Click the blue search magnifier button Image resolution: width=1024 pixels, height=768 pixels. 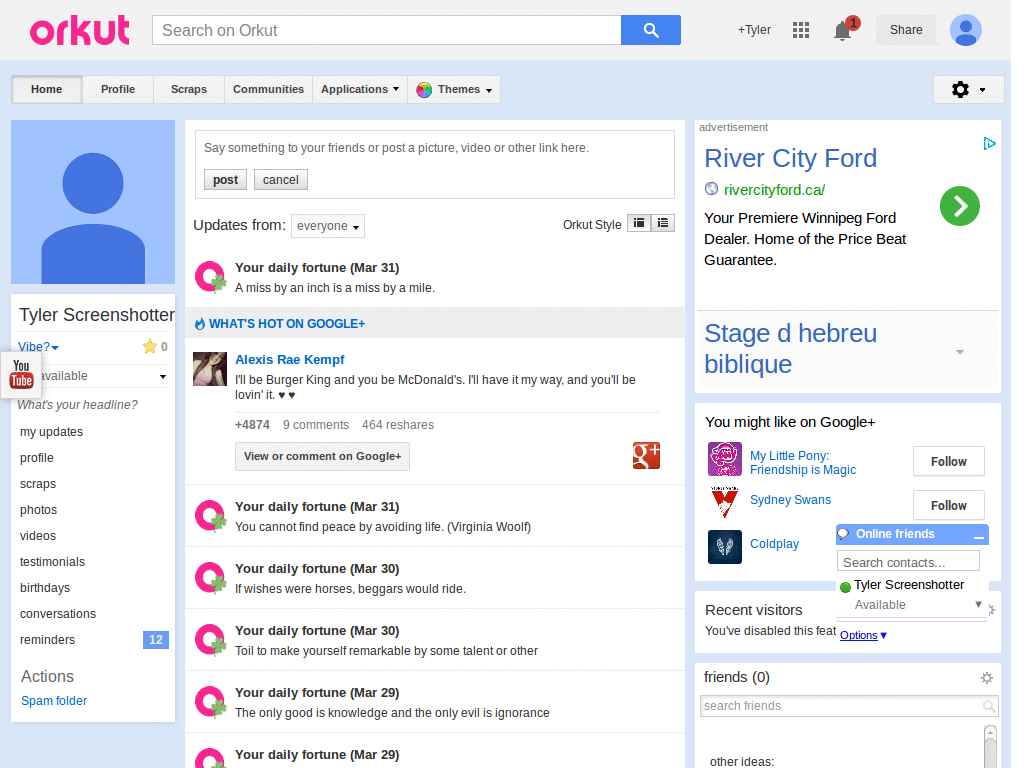click(x=650, y=30)
